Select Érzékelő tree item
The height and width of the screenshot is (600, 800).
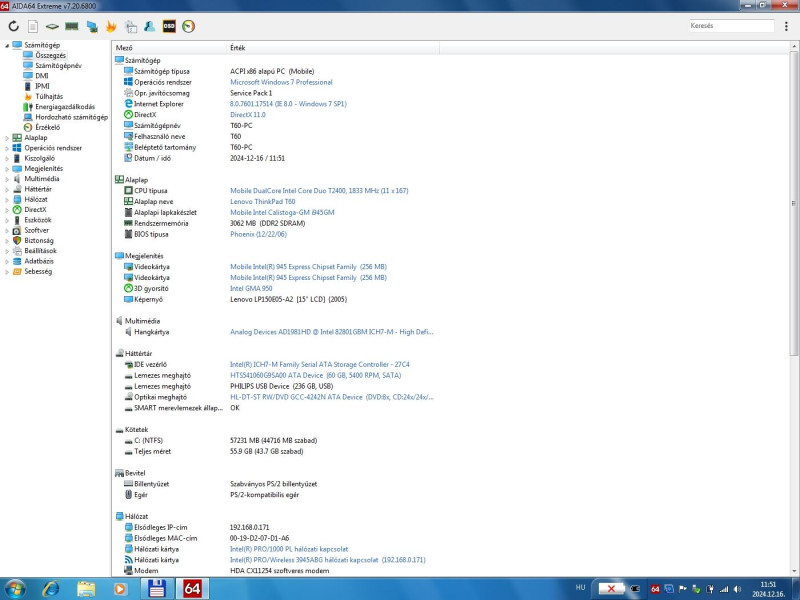(47, 127)
